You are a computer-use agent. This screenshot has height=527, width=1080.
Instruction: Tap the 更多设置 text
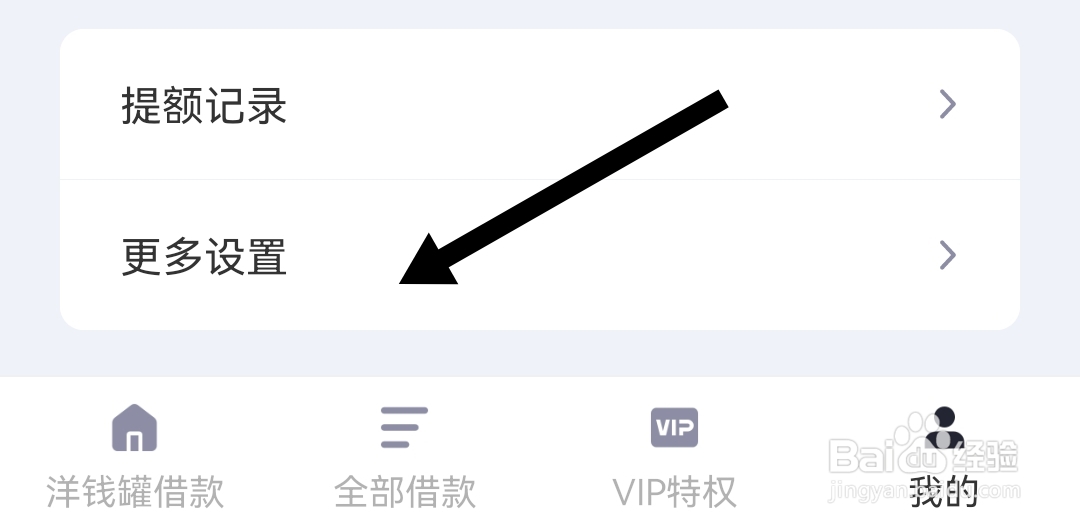[204, 256]
